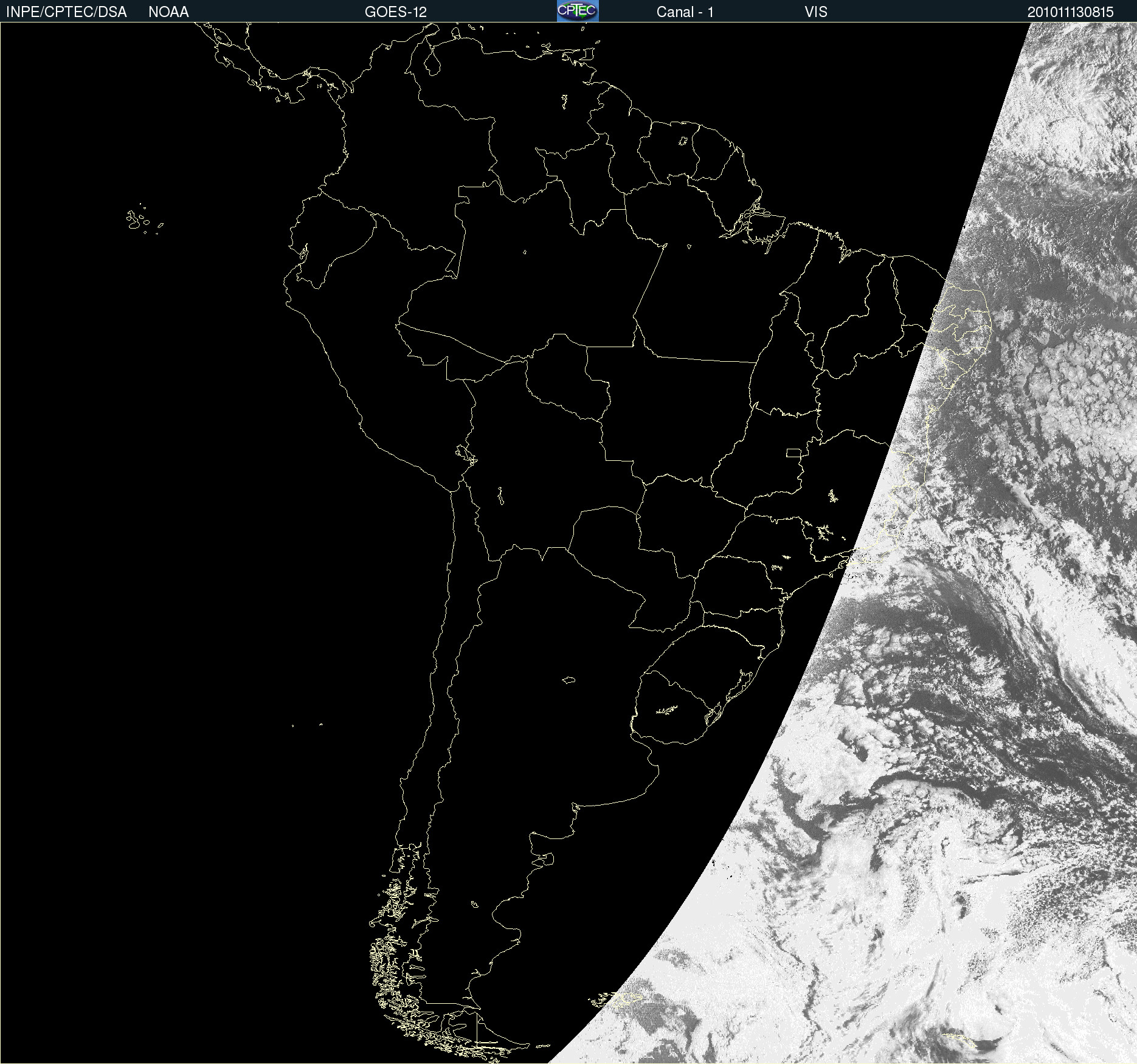The height and width of the screenshot is (1064, 1137).
Task: Click the timestamp 201011130815
Action: coord(1071,12)
